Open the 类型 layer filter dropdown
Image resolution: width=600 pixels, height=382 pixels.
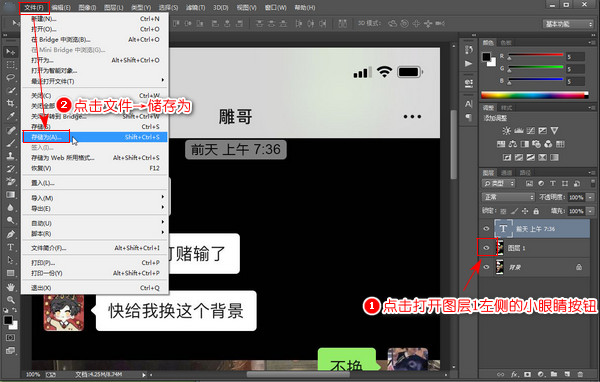499,184
